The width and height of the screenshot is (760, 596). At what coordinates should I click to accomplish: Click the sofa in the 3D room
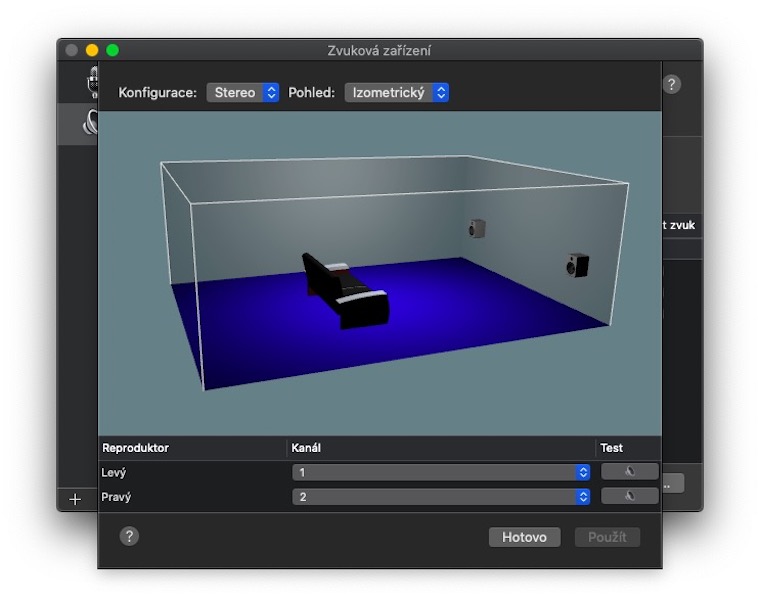(x=345, y=292)
